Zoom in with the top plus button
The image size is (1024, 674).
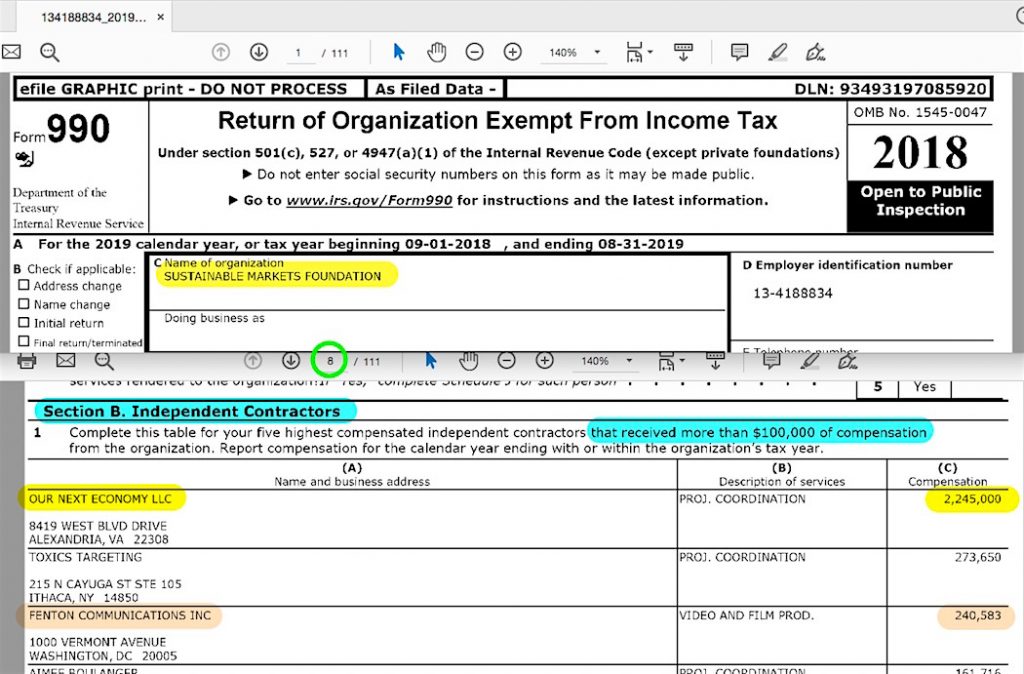(513, 52)
